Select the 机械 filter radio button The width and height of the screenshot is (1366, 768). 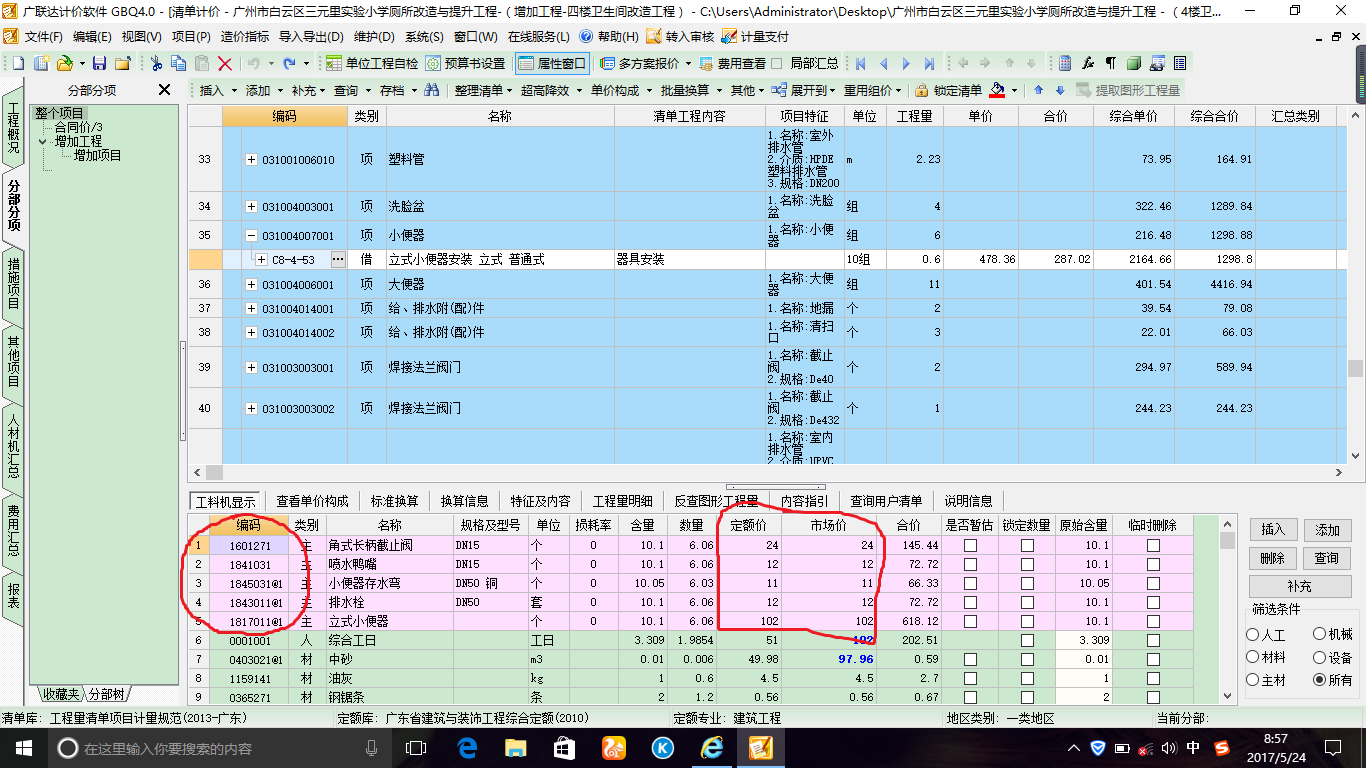(x=1320, y=634)
